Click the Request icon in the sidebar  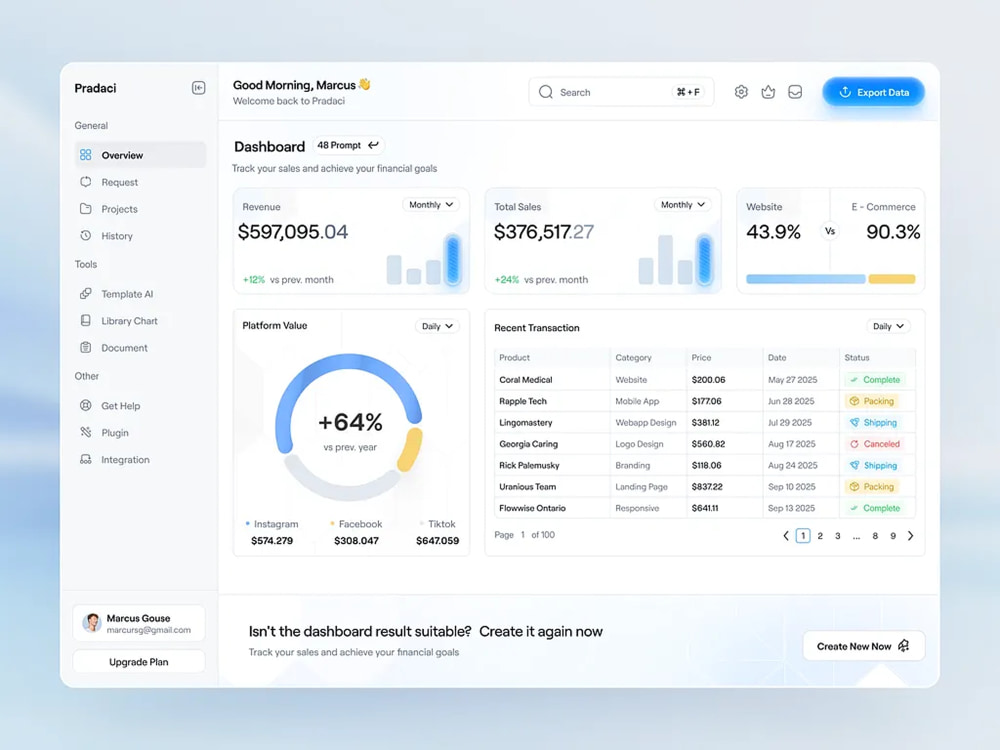click(x=85, y=182)
